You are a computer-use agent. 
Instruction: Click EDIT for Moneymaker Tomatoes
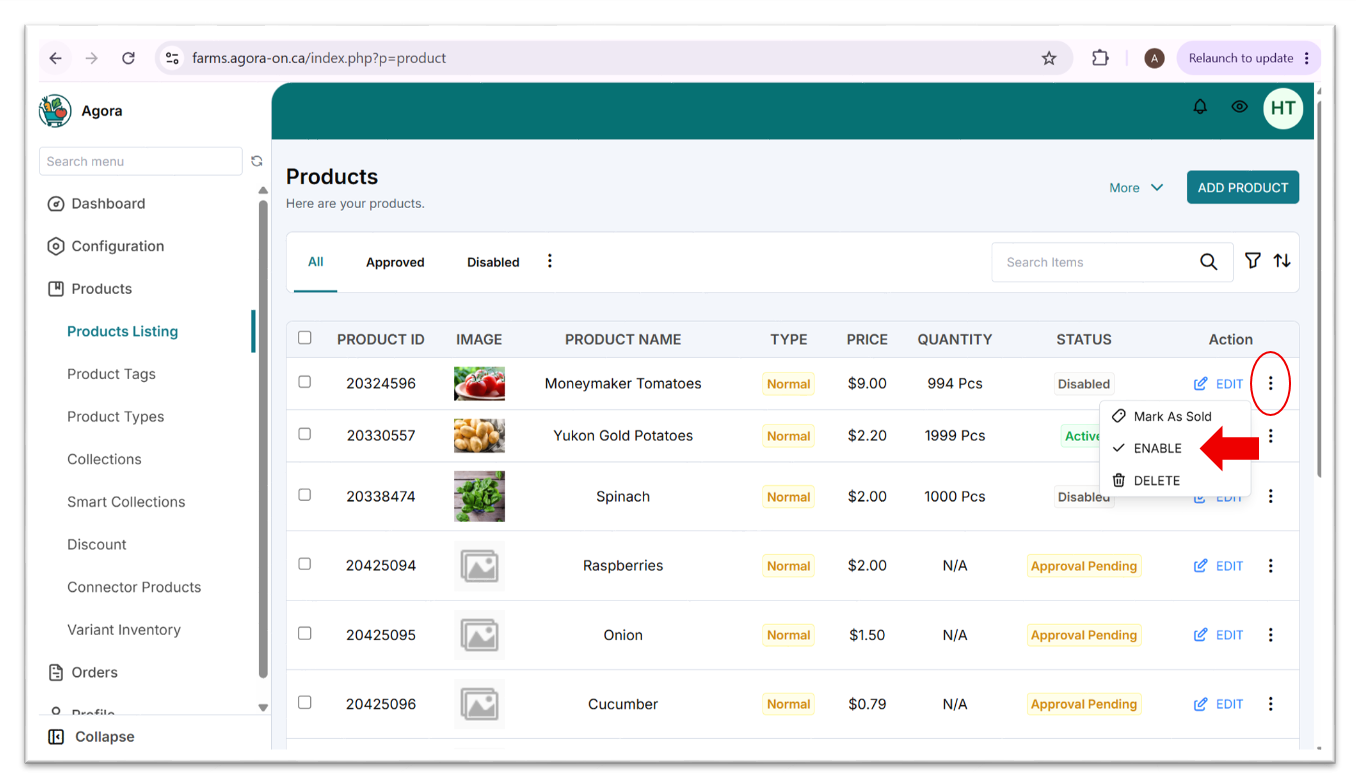coord(1218,384)
